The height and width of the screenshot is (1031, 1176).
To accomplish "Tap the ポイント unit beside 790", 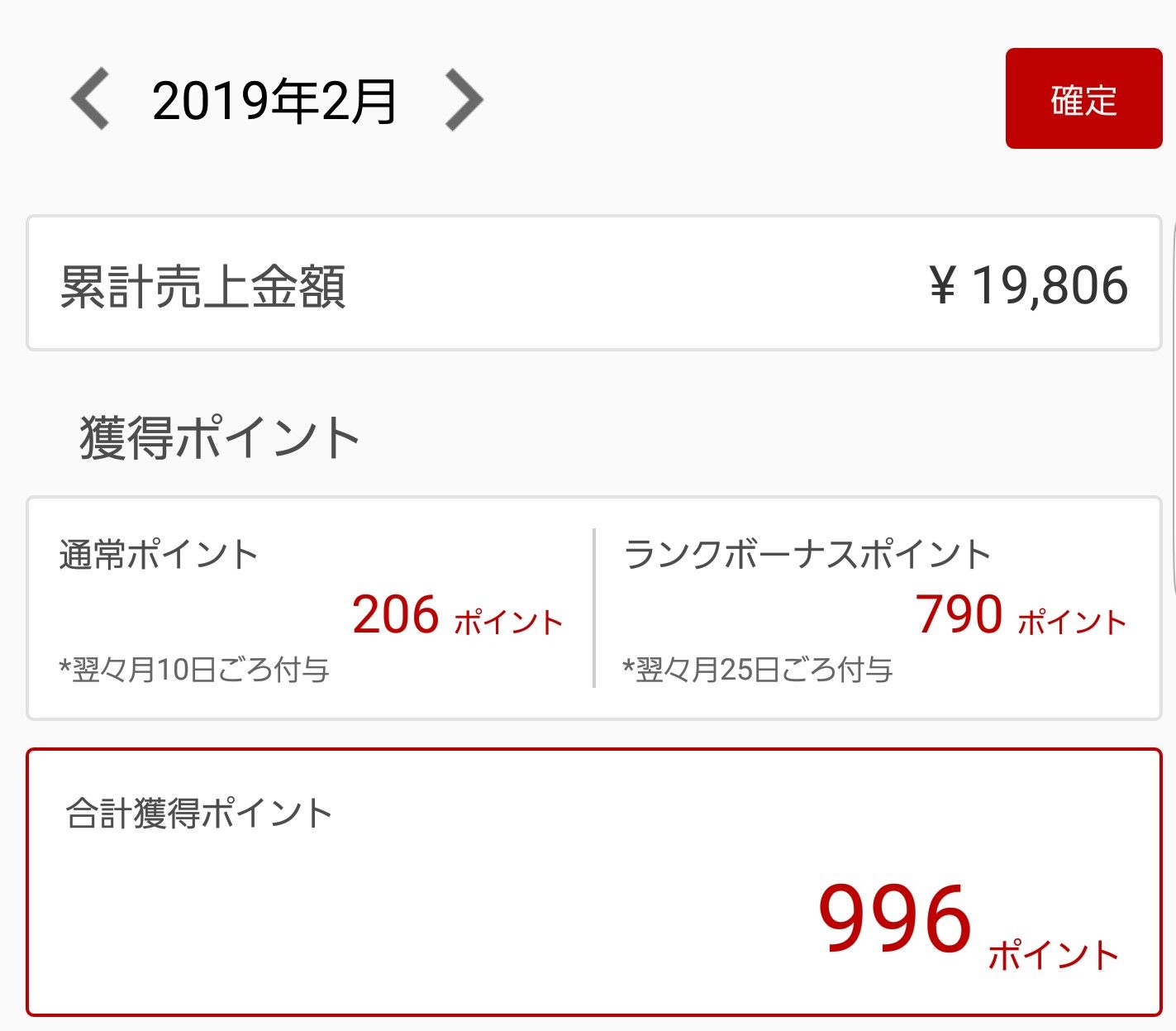I will point(1072,623).
